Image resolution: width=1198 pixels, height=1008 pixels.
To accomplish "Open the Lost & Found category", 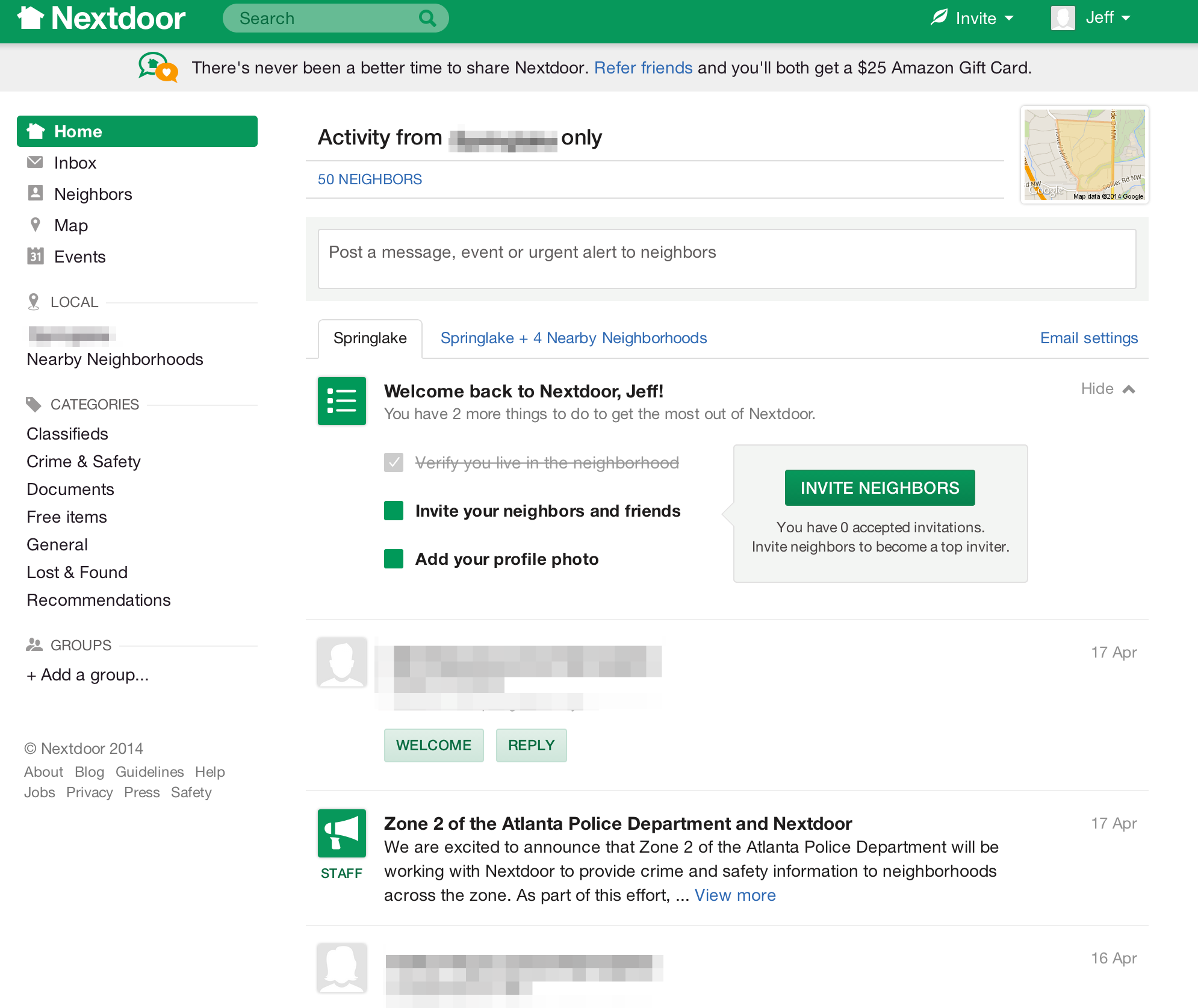I will (77, 573).
